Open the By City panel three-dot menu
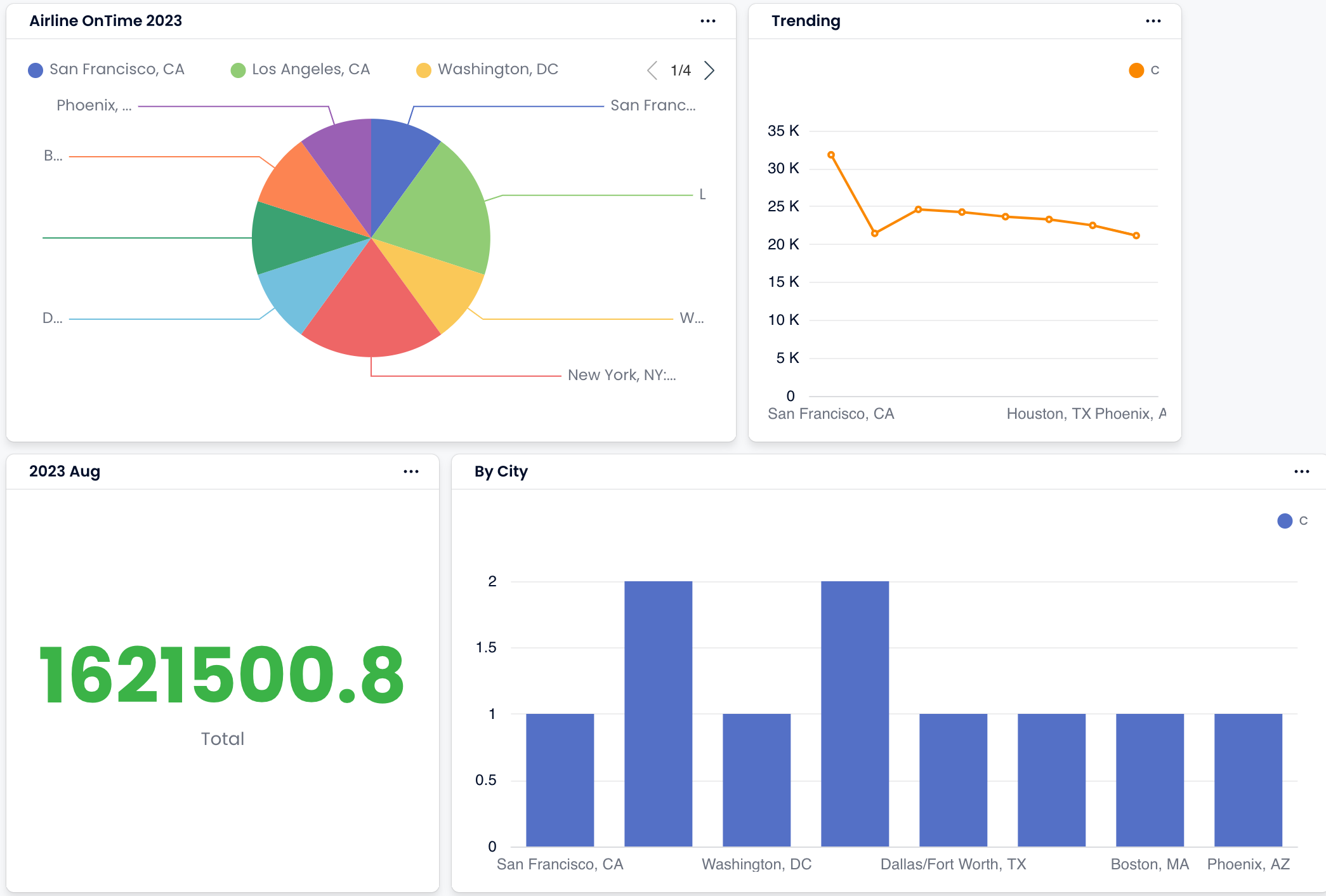 [x=1302, y=471]
